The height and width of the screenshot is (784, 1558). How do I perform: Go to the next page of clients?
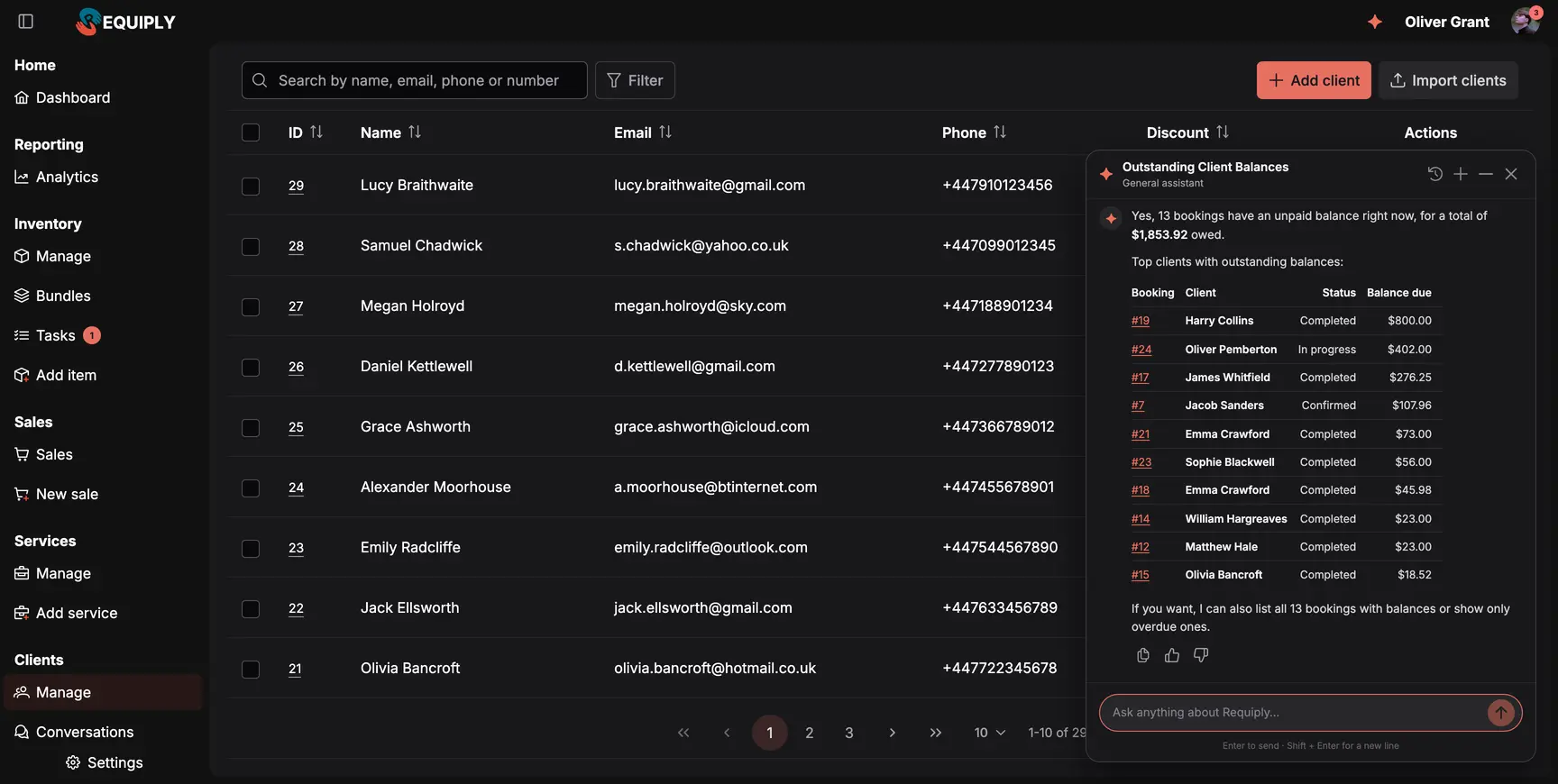(893, 733)
